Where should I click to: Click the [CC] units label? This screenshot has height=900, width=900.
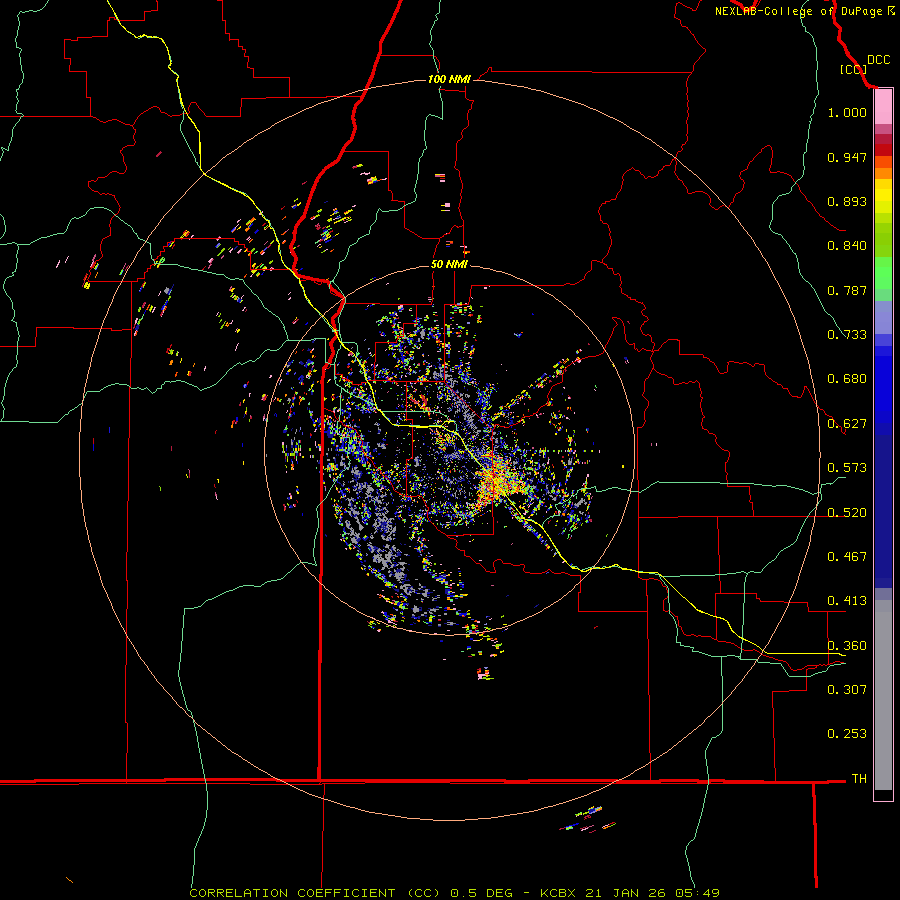tap(853, 69)
